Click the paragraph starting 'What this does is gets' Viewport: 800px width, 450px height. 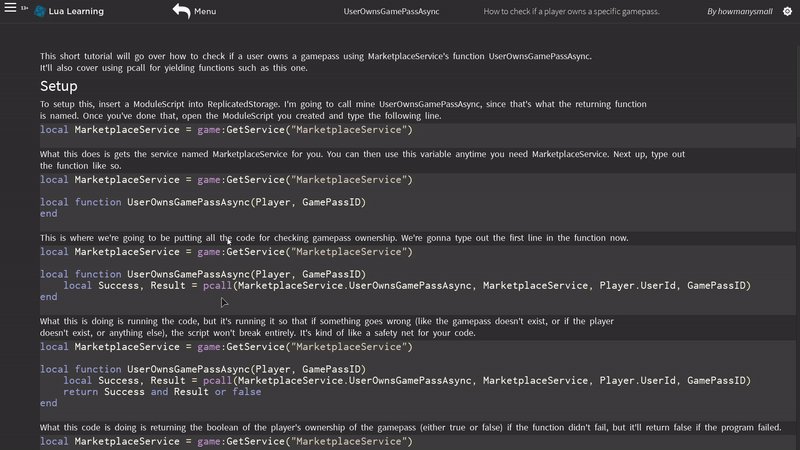point(362,160)
